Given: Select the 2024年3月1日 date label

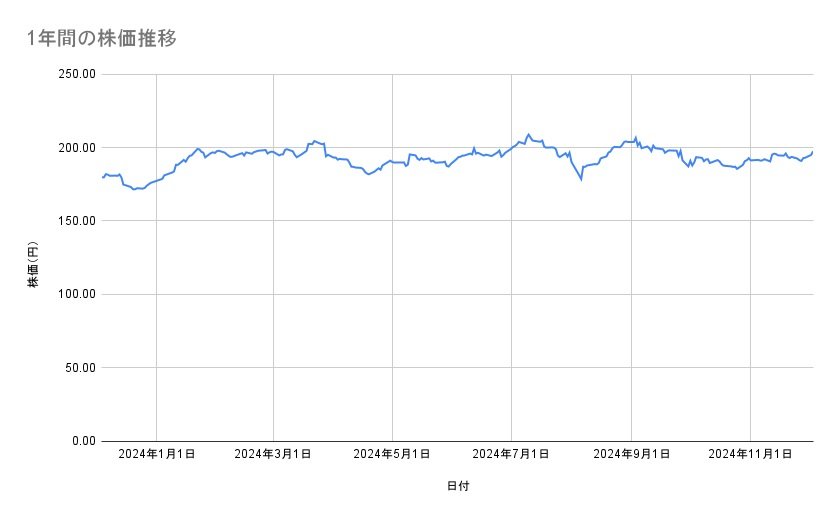Looking at the screenshot, I should [273, 455].
